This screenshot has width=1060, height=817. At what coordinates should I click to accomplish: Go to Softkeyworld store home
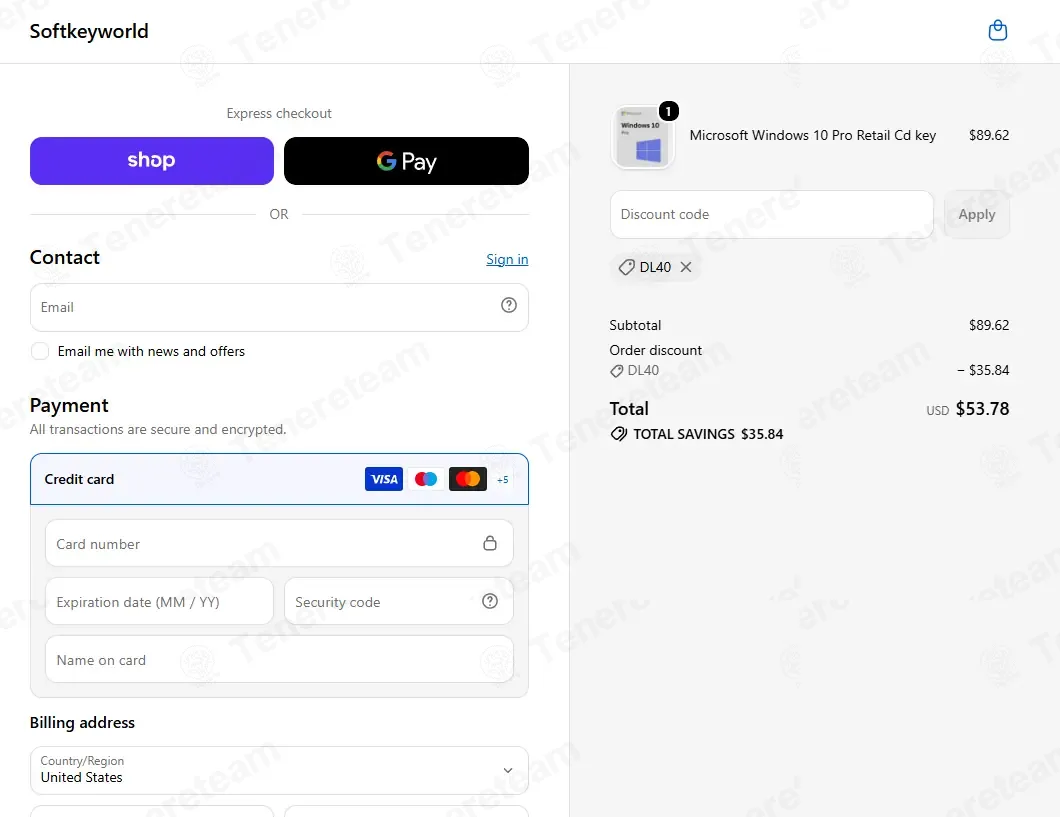pyautogui.click(x=89, y=31)
